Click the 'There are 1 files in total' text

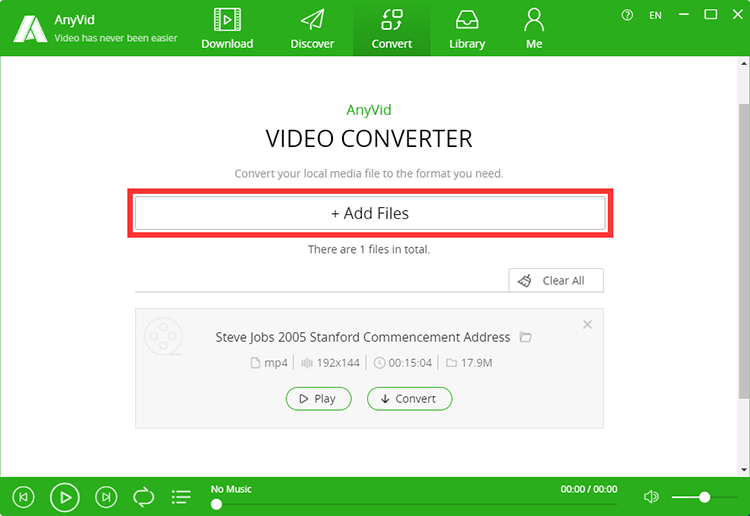coord(369,249)
